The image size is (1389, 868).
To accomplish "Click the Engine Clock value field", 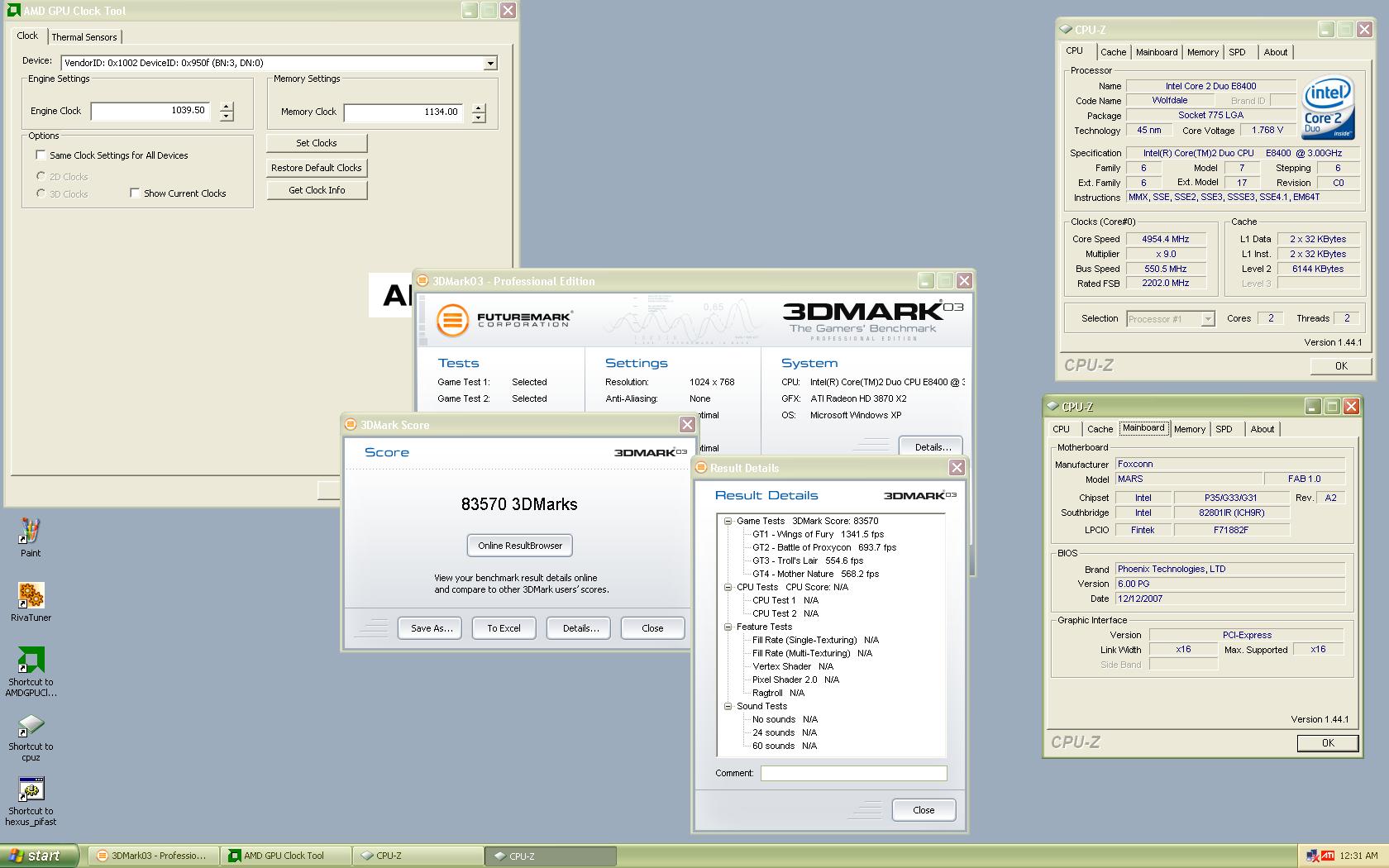I will (150, 111).
